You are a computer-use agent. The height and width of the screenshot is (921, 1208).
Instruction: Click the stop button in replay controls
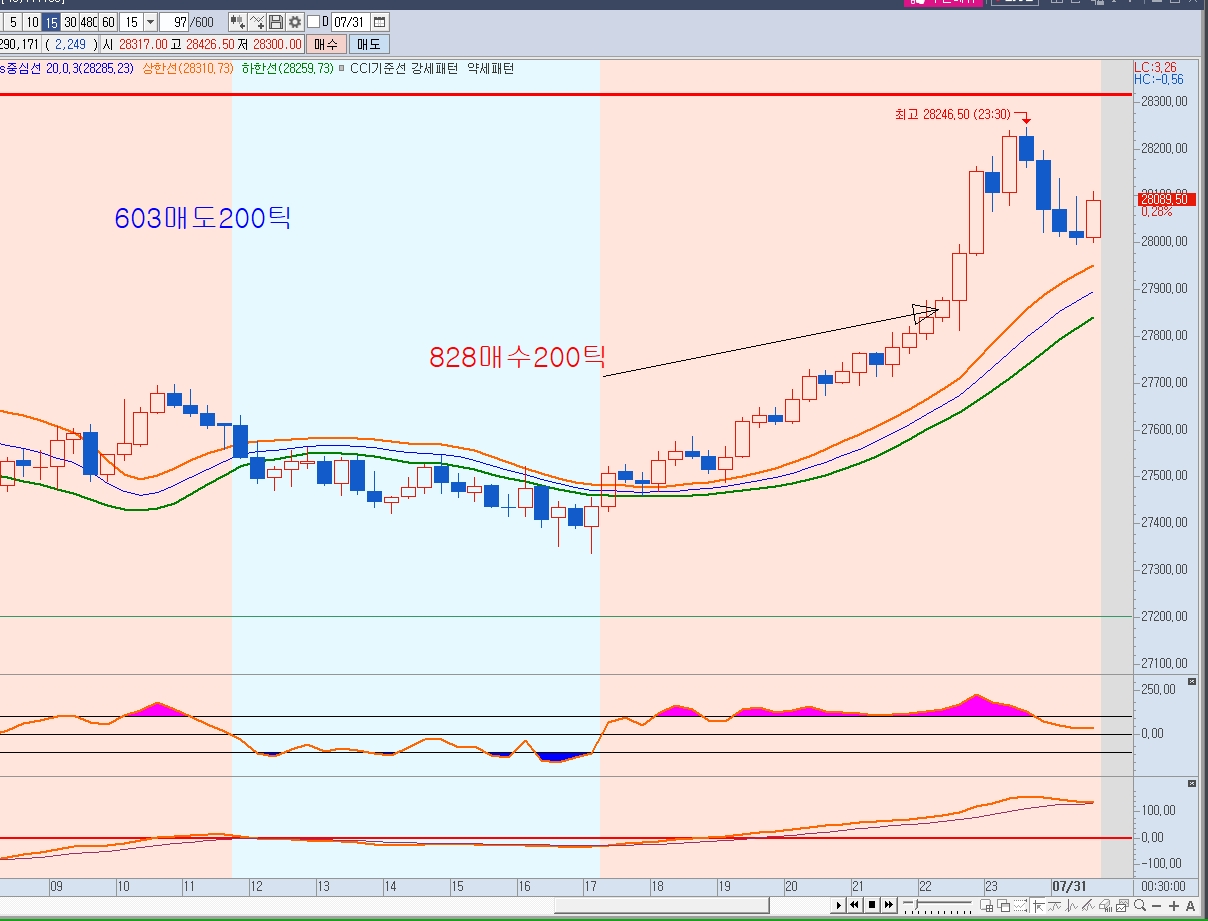pyautogui.click(x=872, y=905)
